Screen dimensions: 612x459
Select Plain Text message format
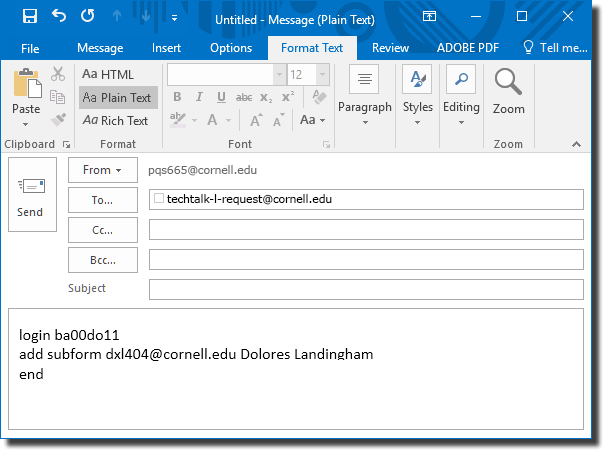point(117,98)
